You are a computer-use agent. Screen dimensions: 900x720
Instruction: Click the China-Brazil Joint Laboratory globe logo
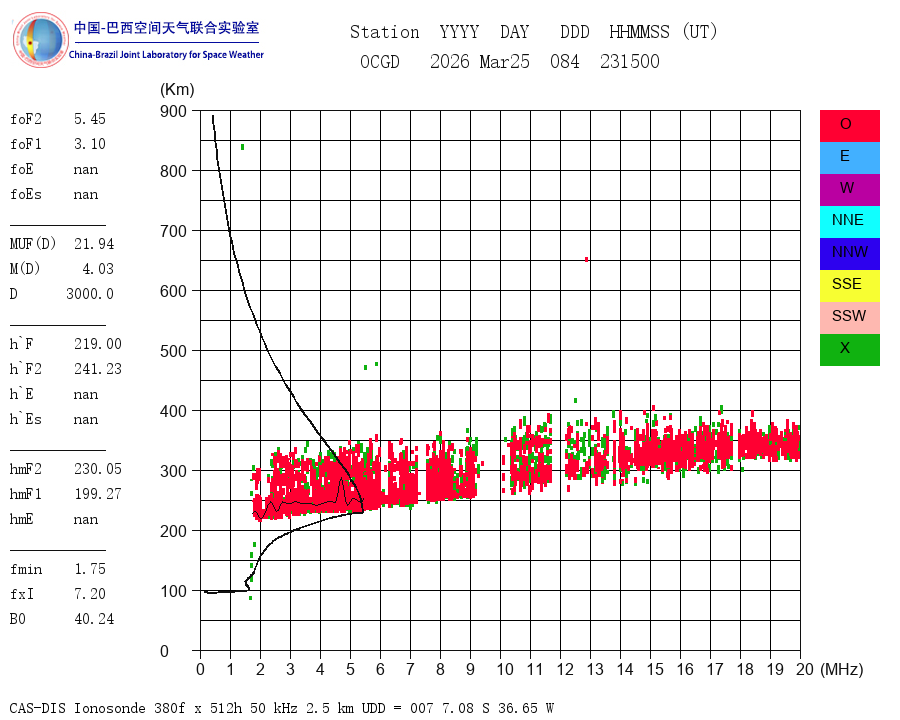pos(40,40)
